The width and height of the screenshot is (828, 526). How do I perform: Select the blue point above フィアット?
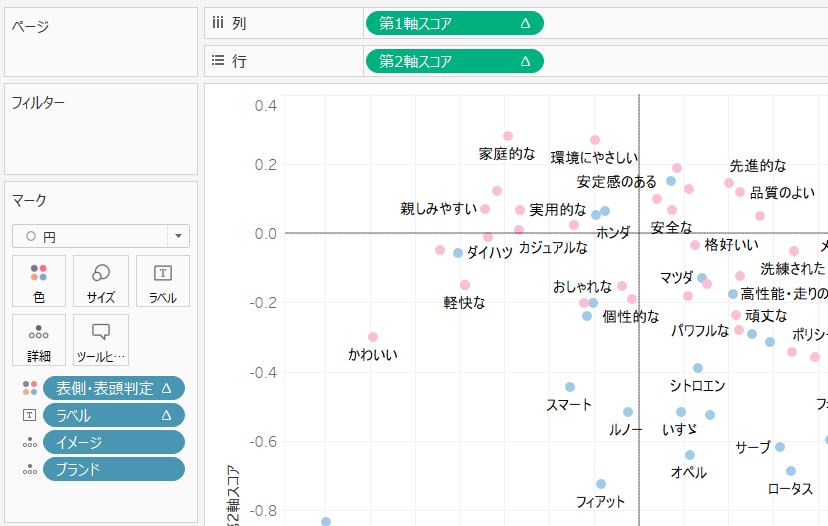(601, 484)
